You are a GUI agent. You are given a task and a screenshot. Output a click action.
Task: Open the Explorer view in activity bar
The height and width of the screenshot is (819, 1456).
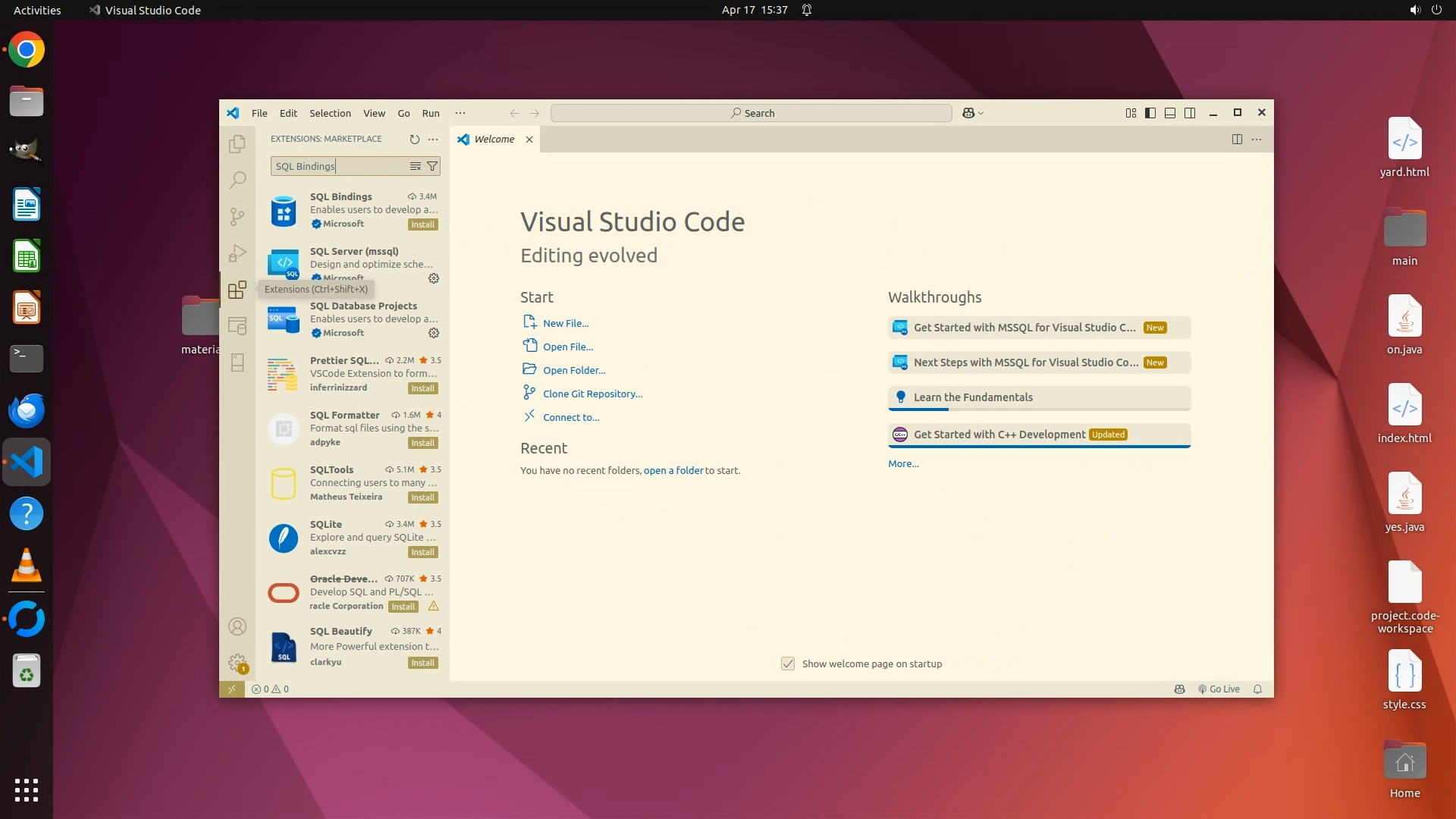pyautogui.click(x=237, y=143)
